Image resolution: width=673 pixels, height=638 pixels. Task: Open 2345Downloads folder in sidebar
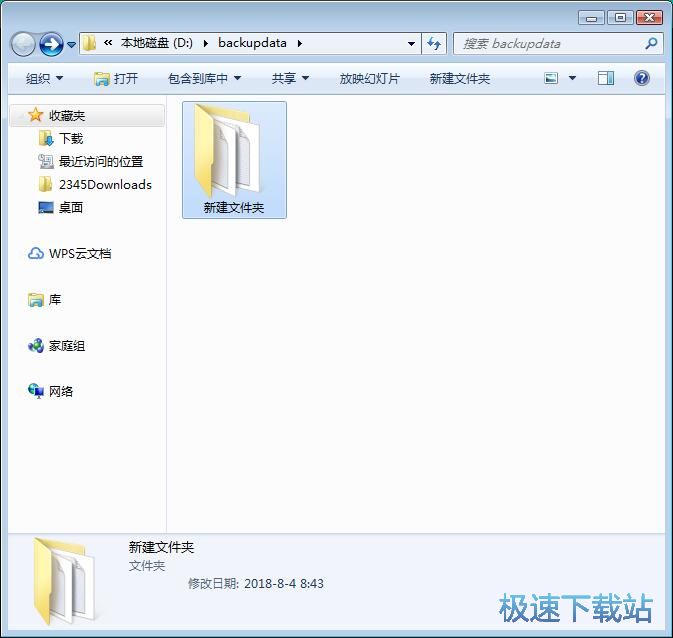tap(105, 185)
